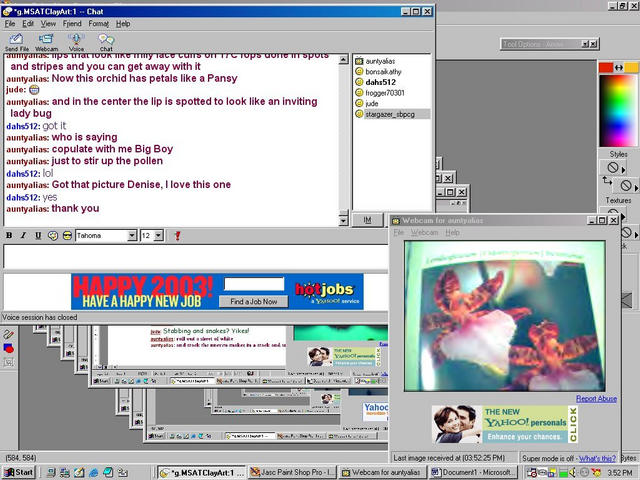Switch to Document1 Microsoft taskbar button
The width and height of the screenshot is (640, 480).
pos(473,472)
